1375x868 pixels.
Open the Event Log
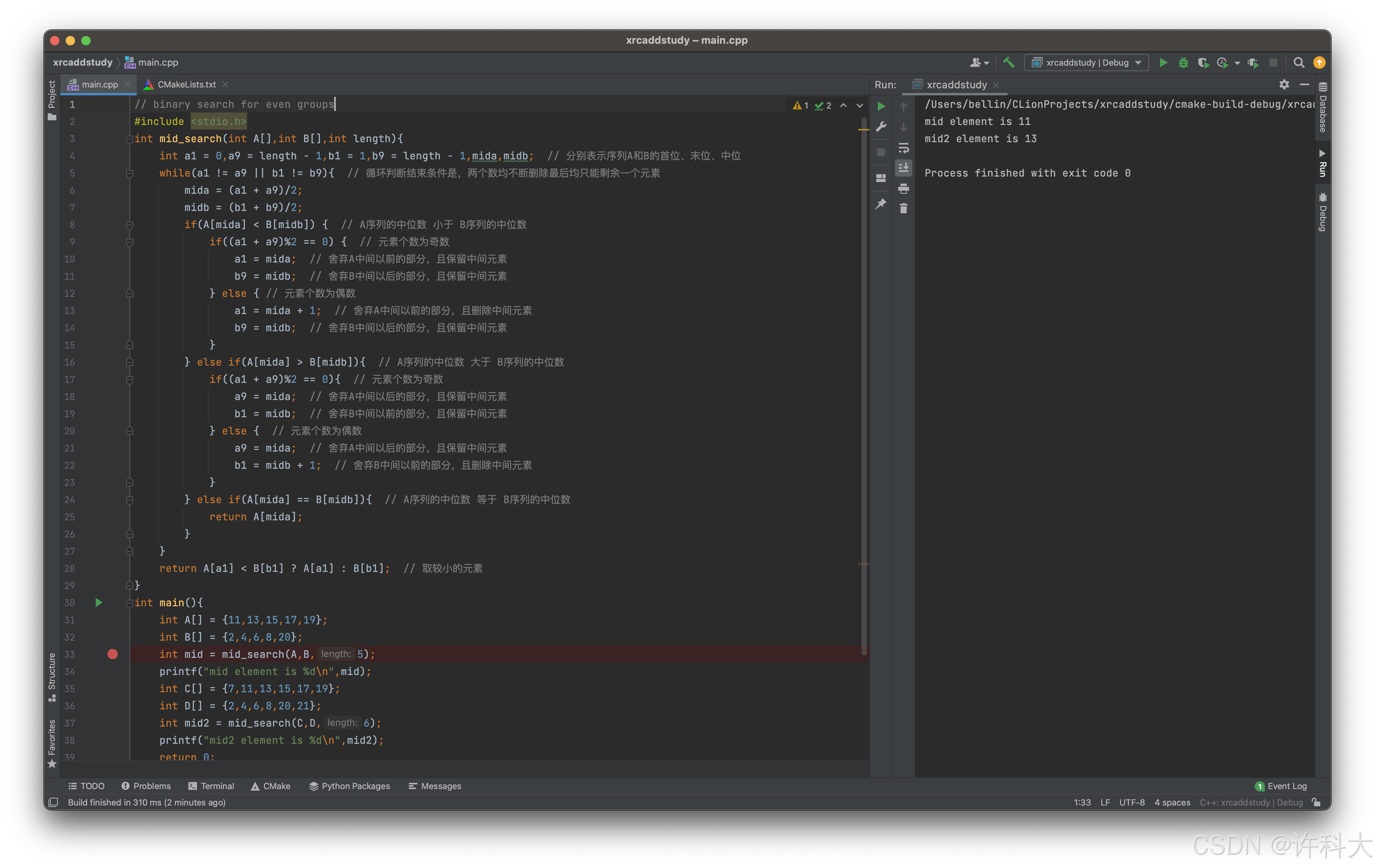(1281, 786)
